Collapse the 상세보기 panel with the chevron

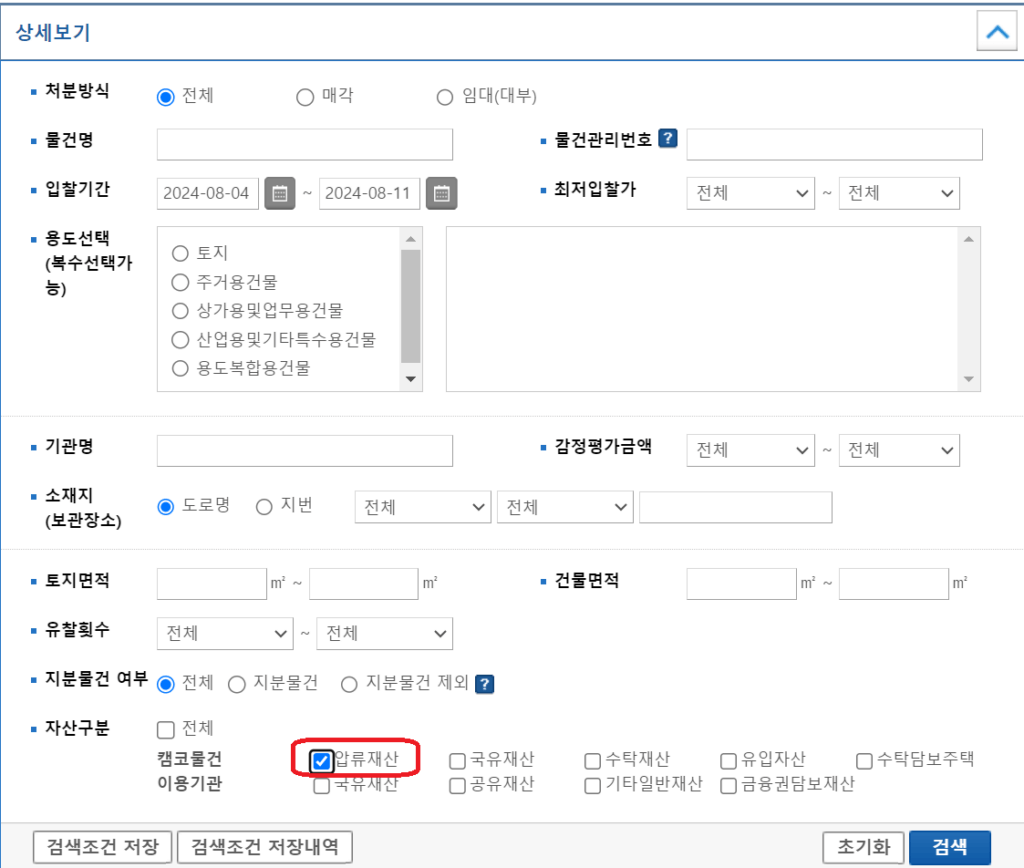(x=996, y=32)
